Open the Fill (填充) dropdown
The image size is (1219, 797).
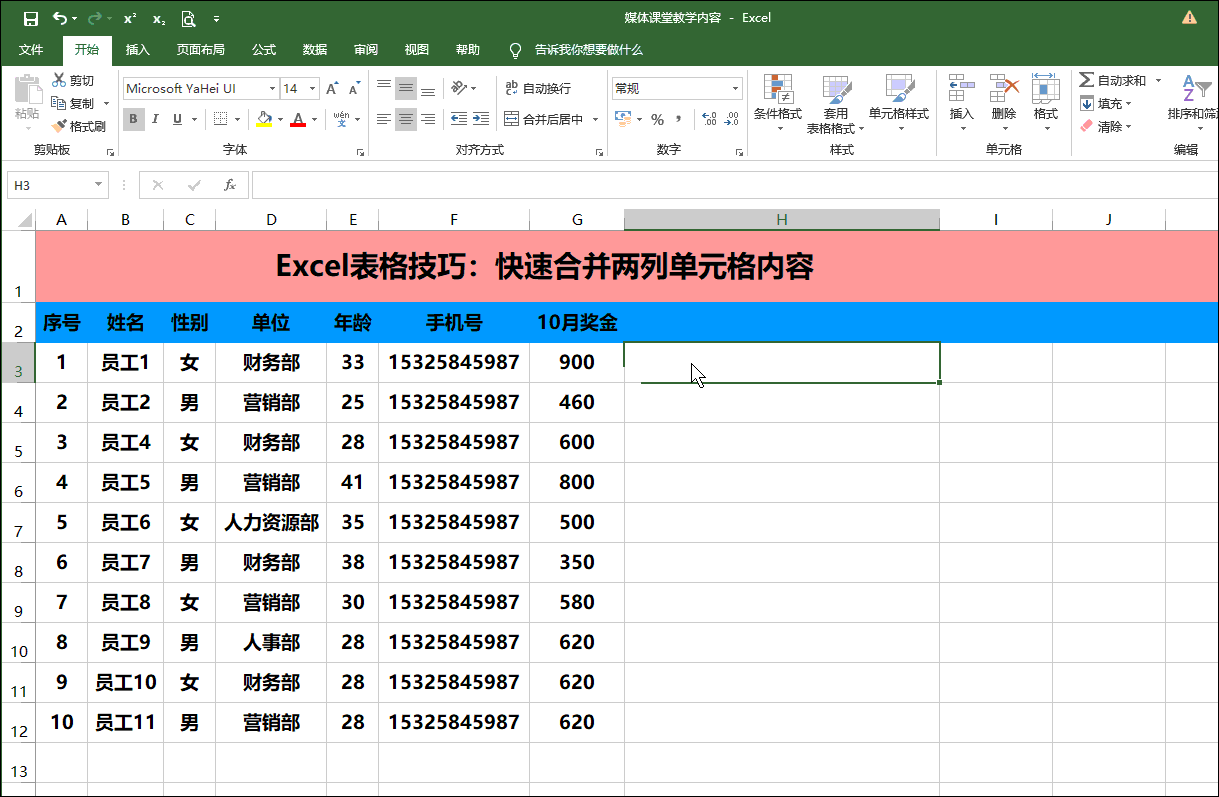tap(1106, 103)
